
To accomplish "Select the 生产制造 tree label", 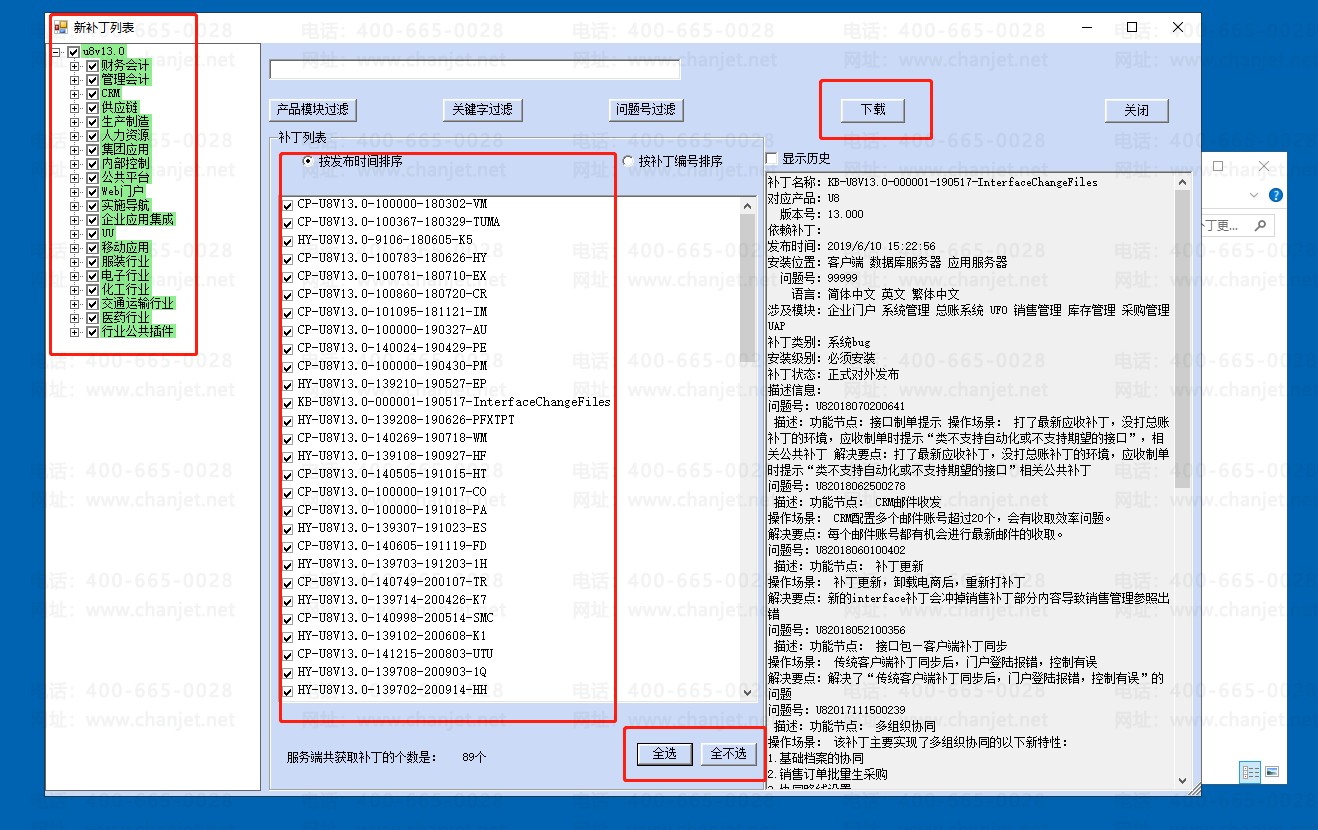I will (125, 122).
